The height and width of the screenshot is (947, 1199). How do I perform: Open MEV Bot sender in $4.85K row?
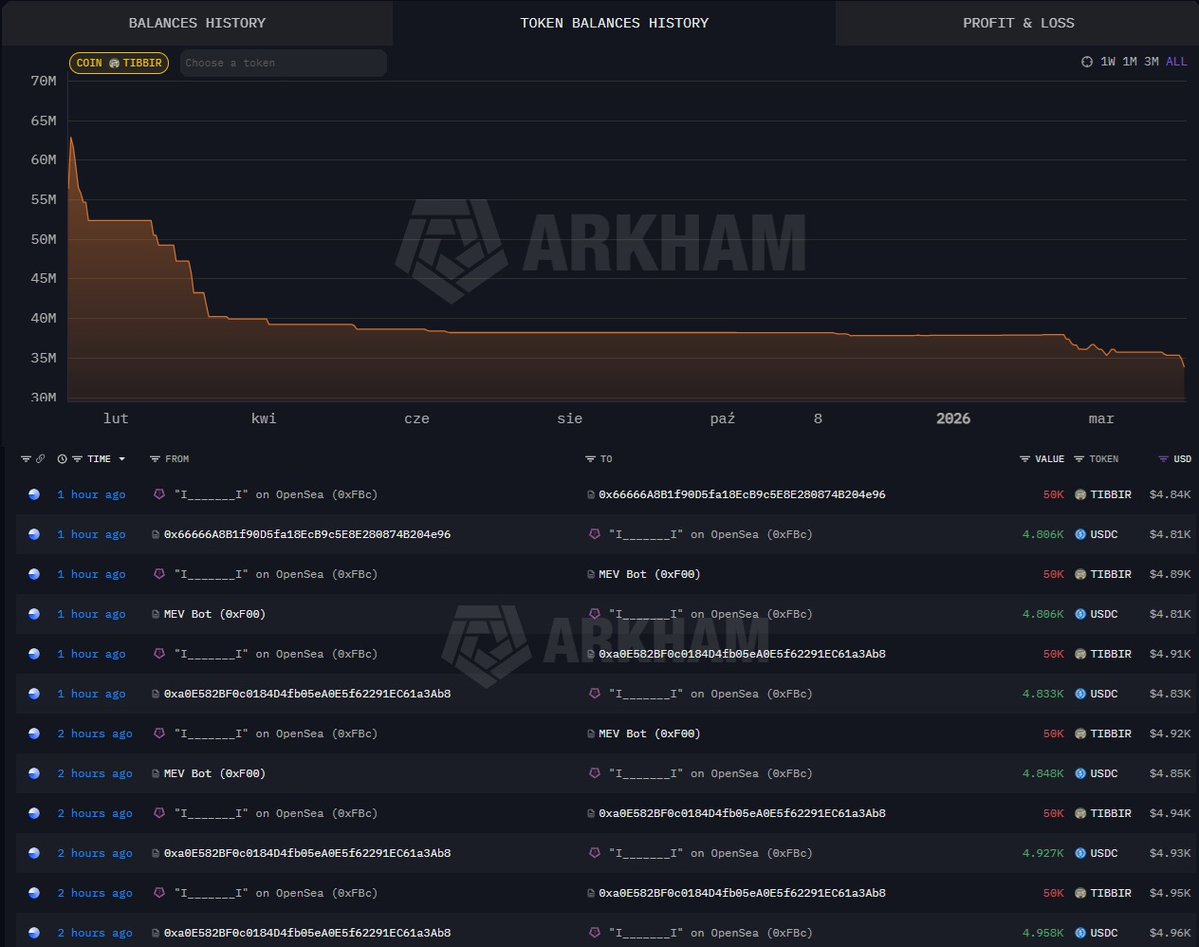point(214,773)
